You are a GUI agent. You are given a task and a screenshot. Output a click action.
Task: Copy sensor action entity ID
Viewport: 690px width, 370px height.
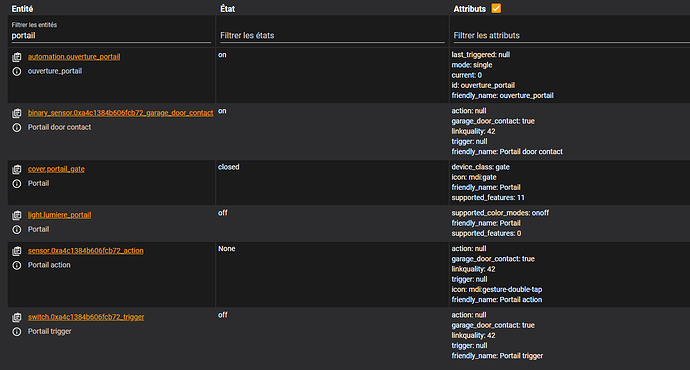(17, 251)
